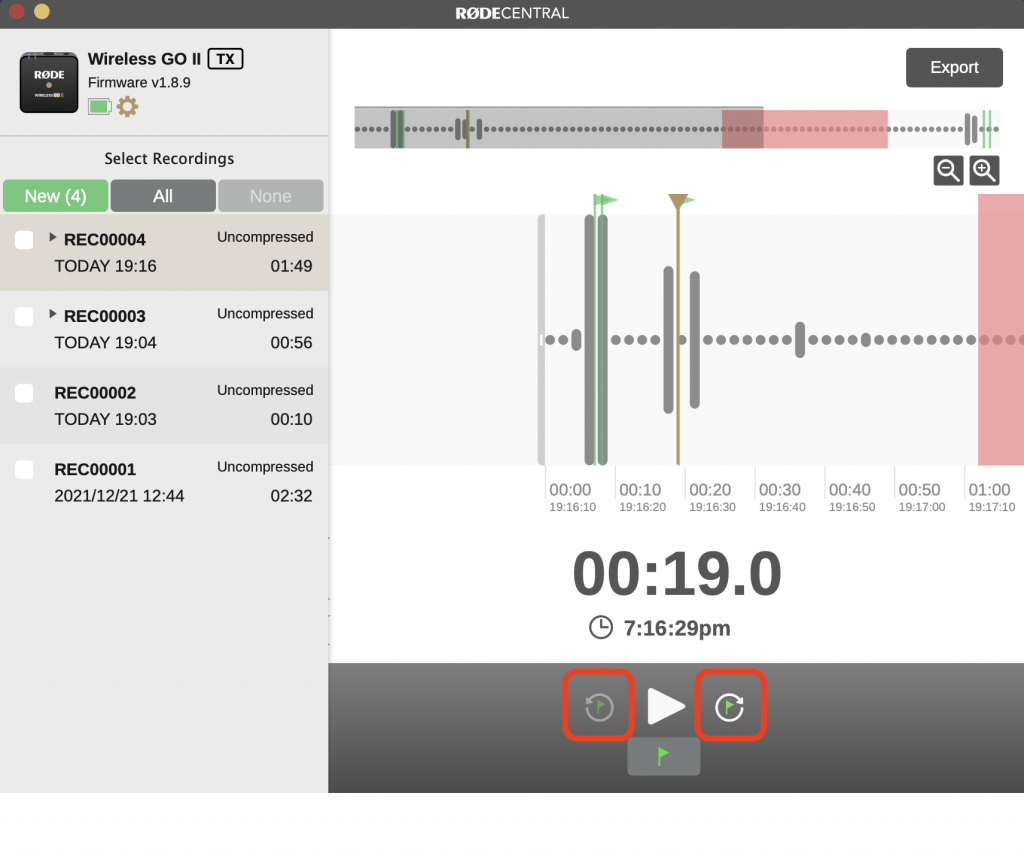Tick the REC00003 checkbox

coord(24,316)
